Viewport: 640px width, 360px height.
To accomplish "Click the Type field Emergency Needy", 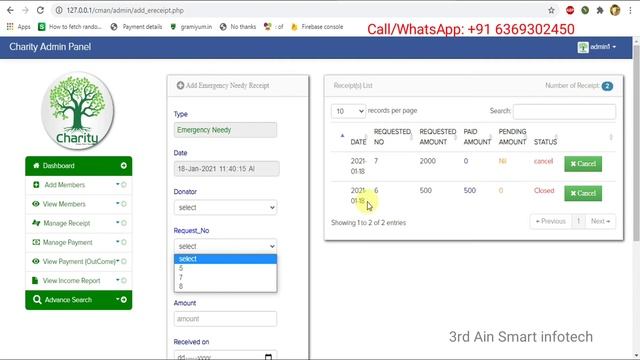I will [x=225, y=130].
